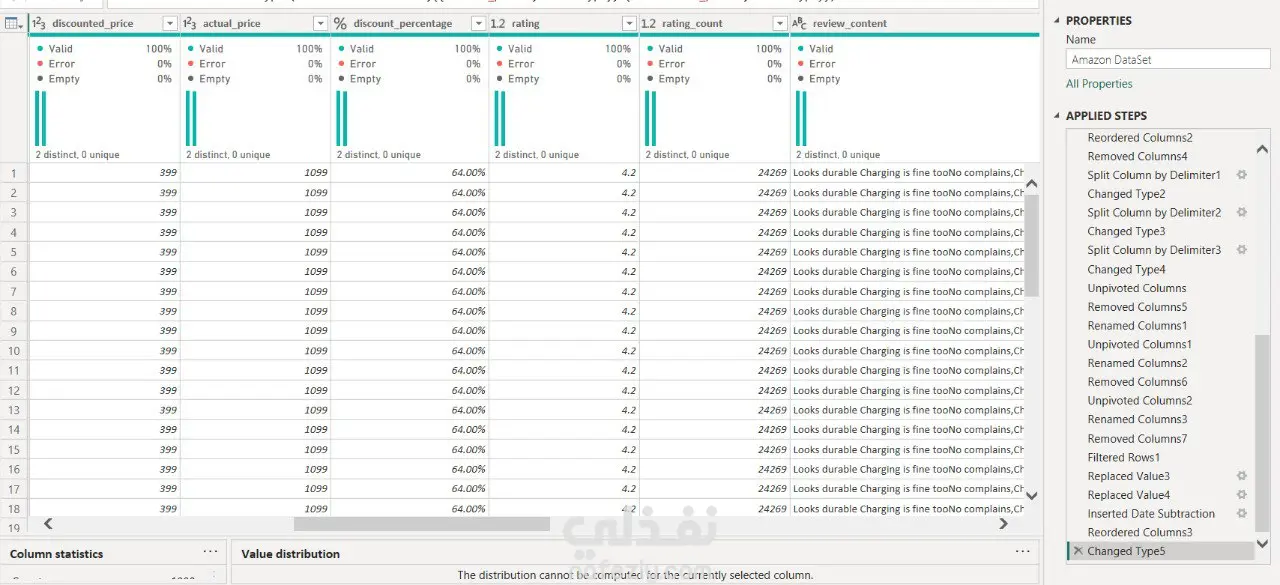Select the review_content column header
The height and width of the screenshot is (585, 1280).
point(849,23)
